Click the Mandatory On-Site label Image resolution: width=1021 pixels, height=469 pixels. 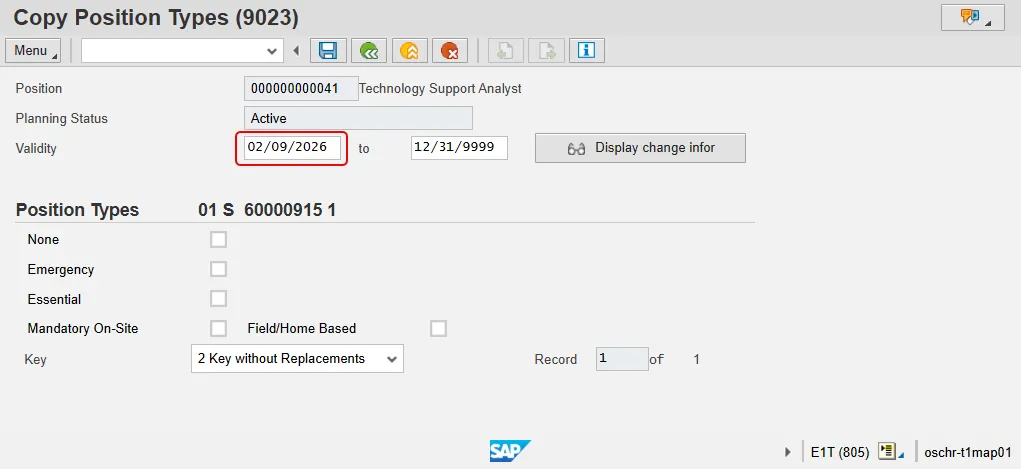pyautogui.click(x=83, y=329)
